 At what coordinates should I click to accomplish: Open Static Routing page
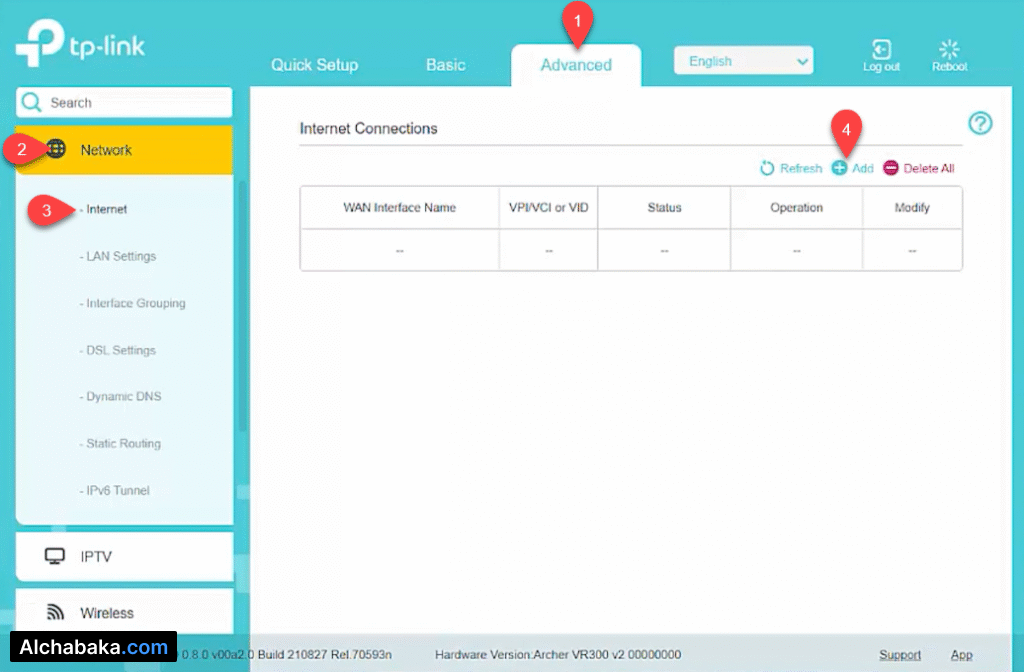pos(122,444)
